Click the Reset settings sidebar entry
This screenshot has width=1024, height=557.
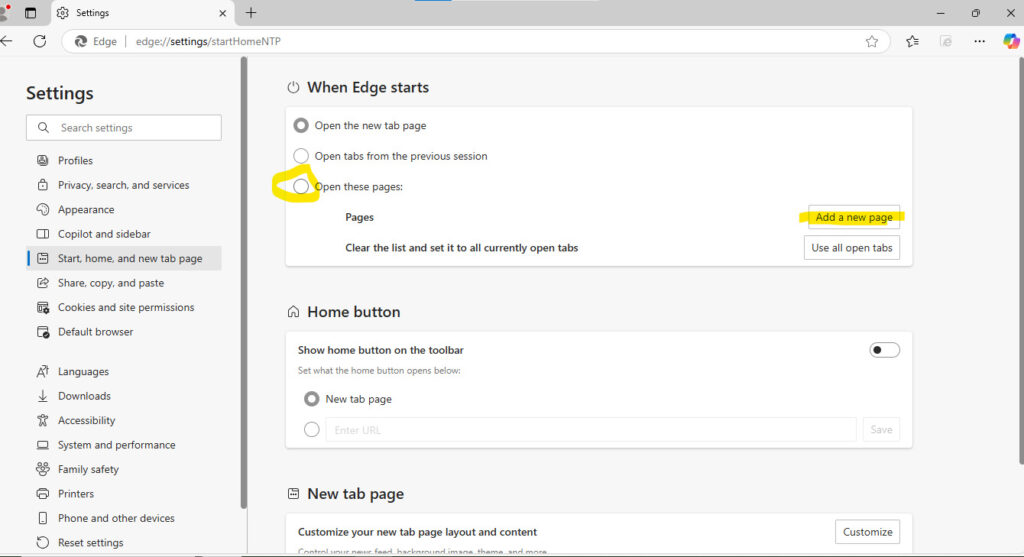(x=124, y=542)
